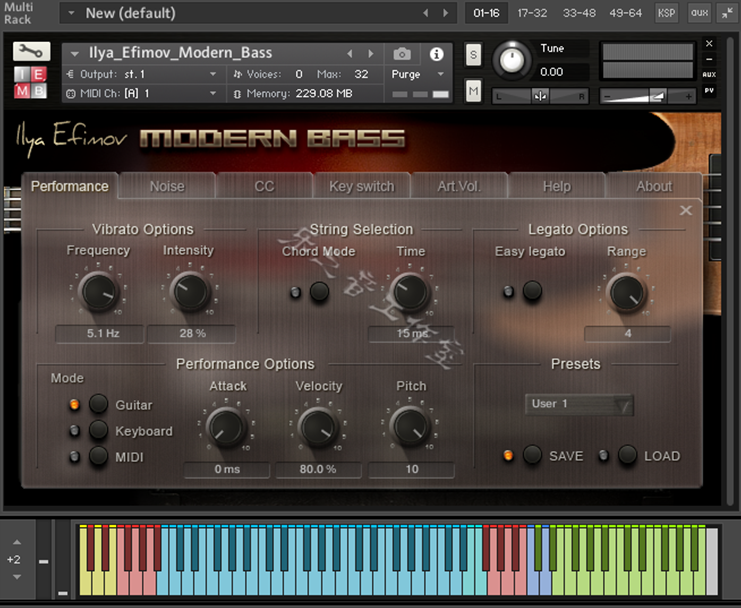The width and height of the screenshot is (741, 608).
Task: Open the Help tab
Action: (557, 187)
